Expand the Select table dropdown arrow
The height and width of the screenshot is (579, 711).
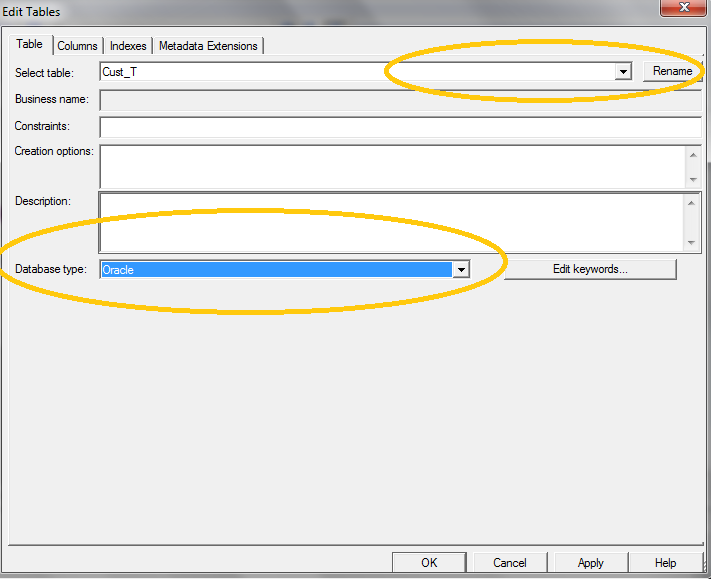pos(623,72)
